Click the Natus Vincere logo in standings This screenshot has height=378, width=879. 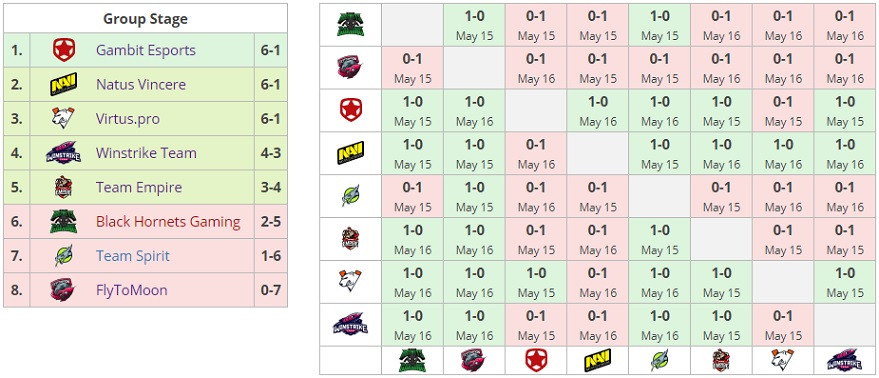pyautogui.click(x=63, y=85)
